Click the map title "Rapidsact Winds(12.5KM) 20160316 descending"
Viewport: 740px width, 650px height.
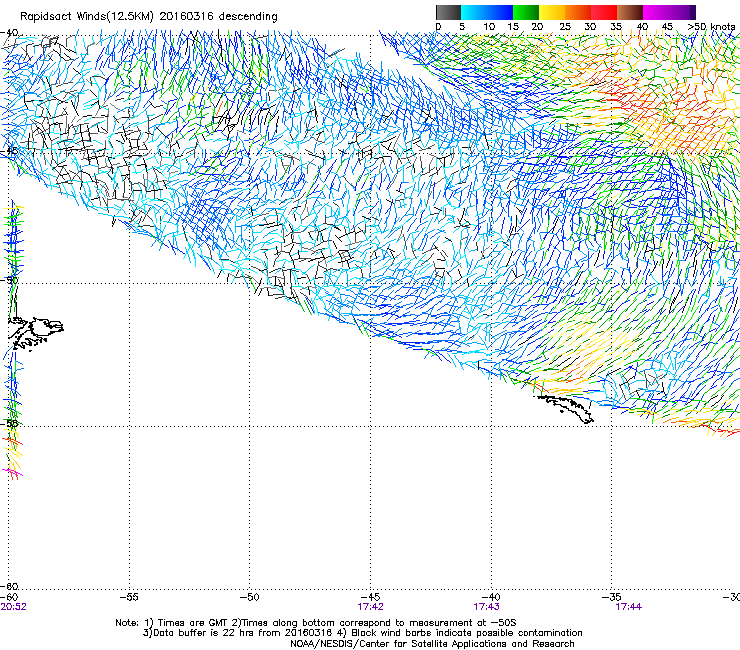click(x=149, y=17)
